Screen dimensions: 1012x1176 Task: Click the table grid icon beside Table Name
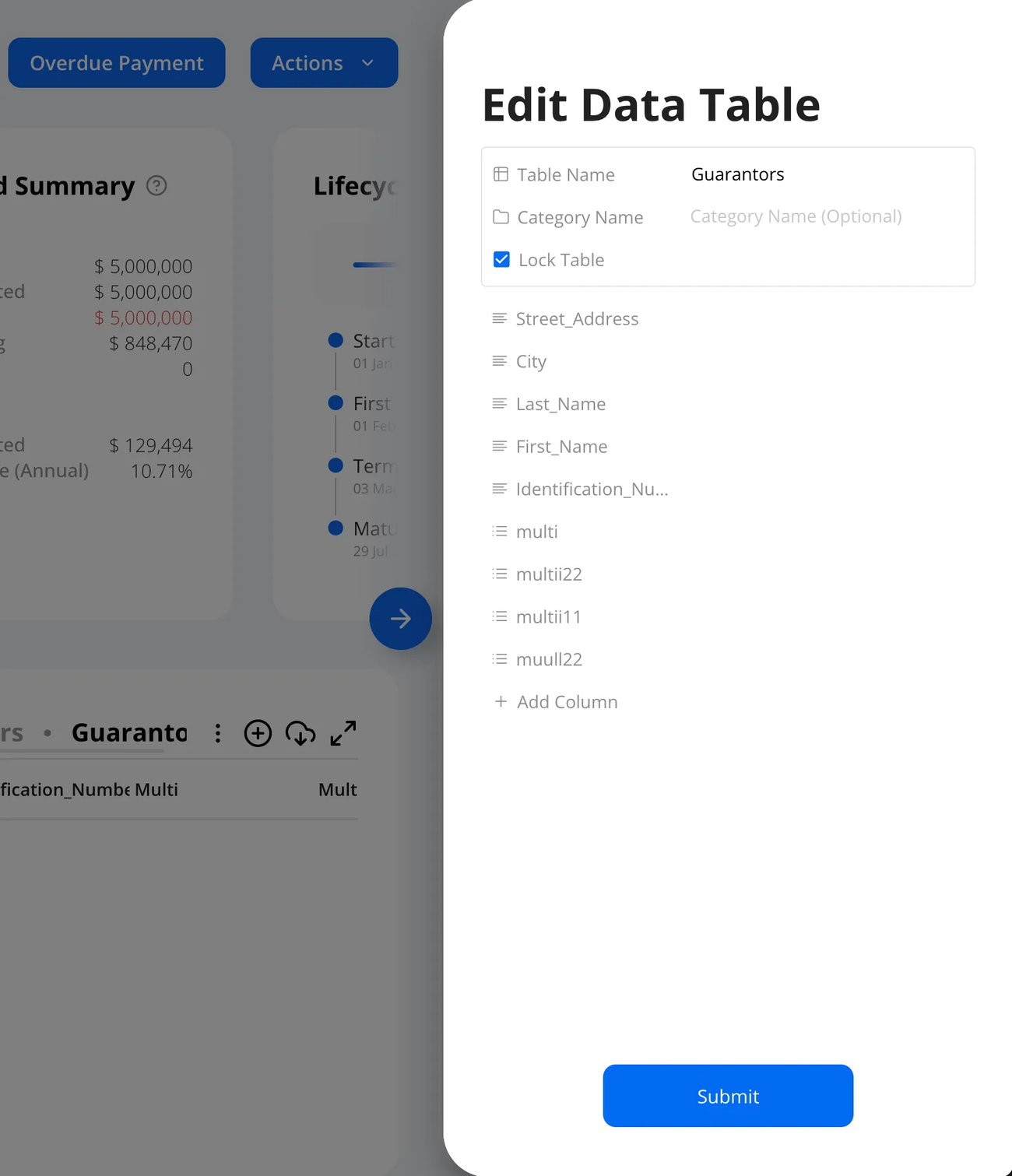(x=501, y=174)
